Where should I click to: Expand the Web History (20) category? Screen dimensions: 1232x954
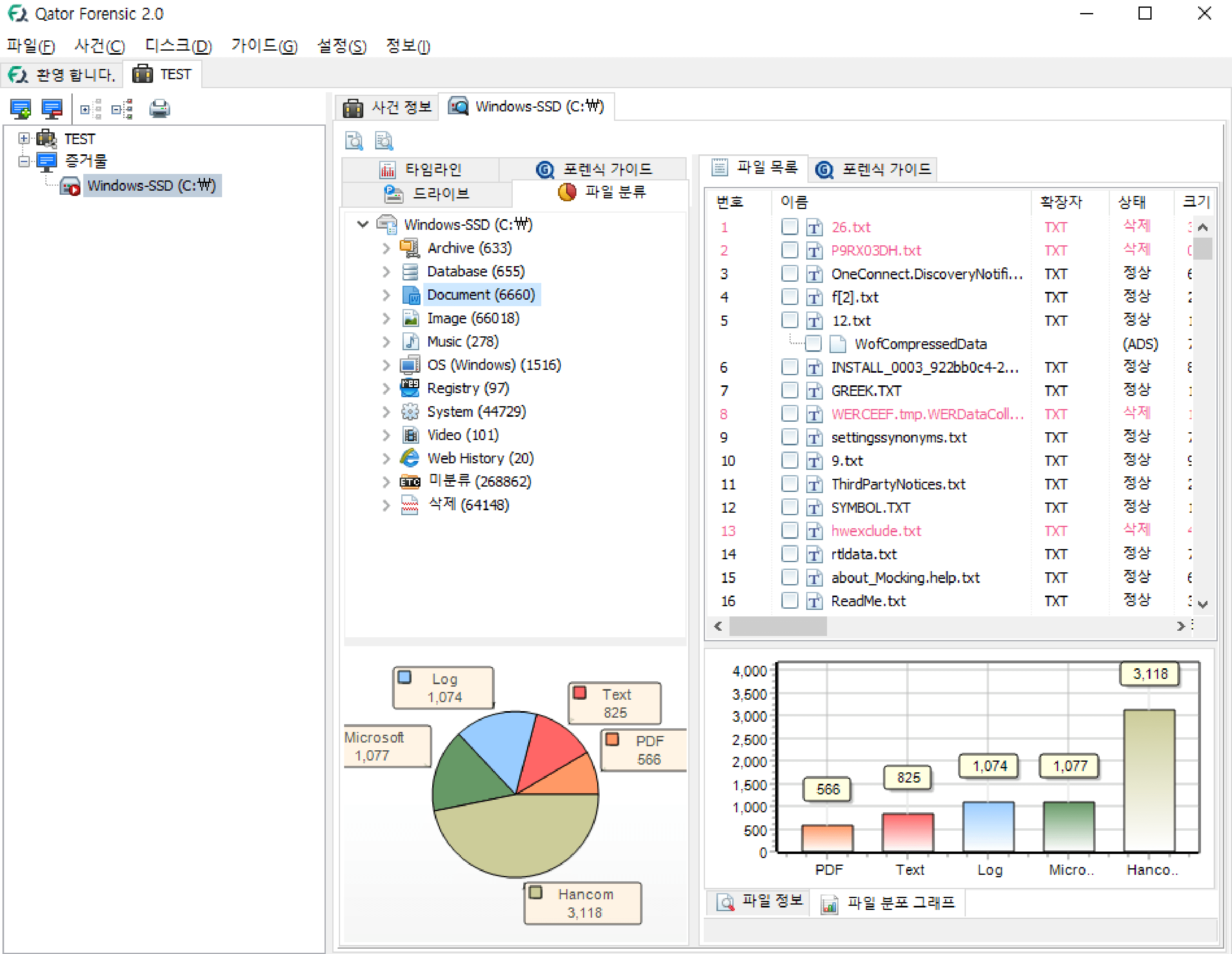click(387, 458)
